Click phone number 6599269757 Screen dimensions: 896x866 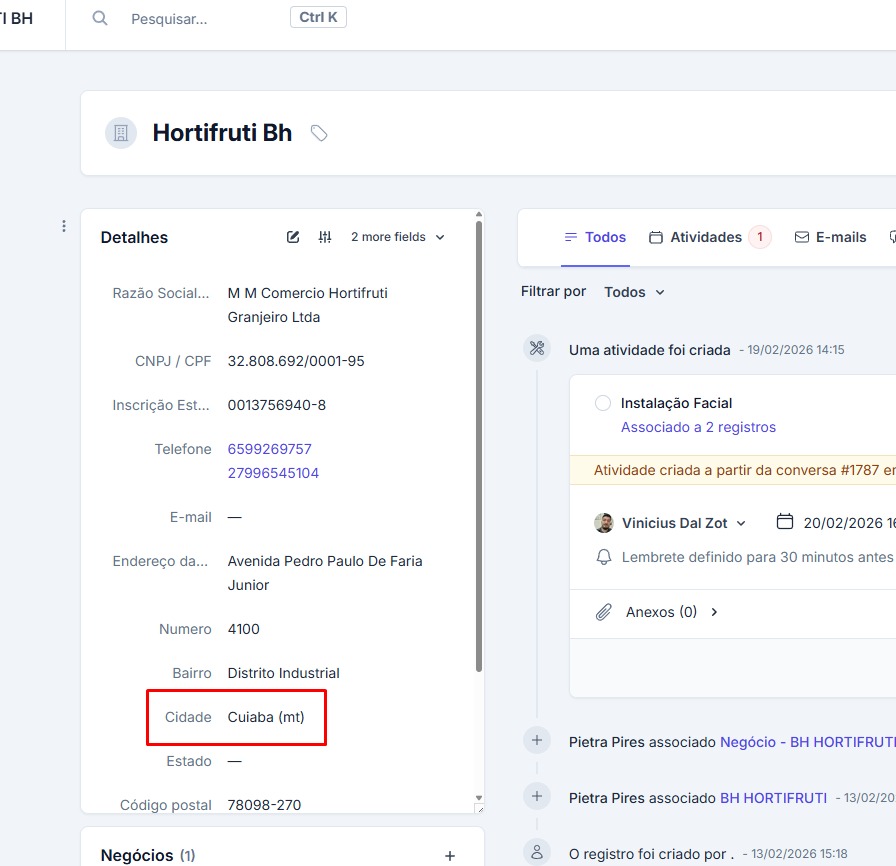point(270,449)
